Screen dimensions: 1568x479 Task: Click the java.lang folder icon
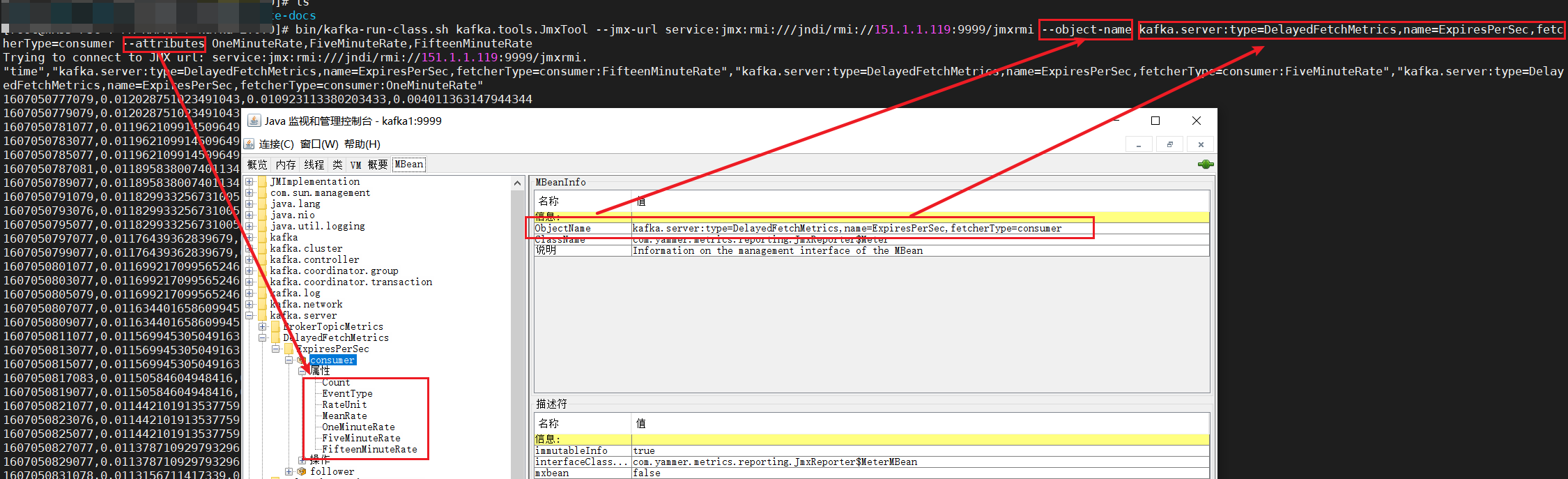click(x=262, y=204)
